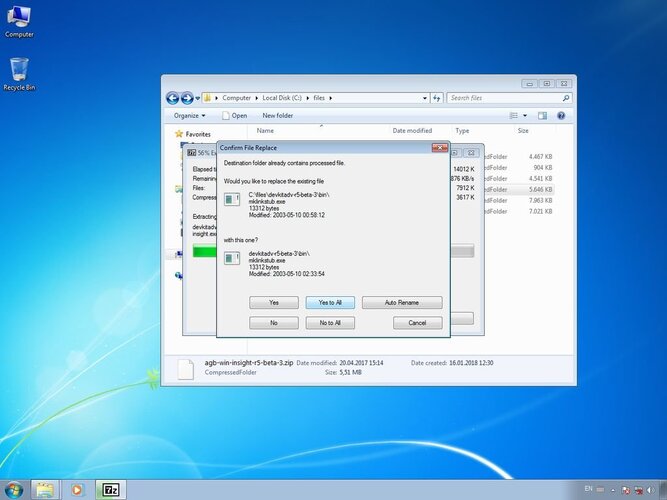Click the search magnifier icon
Image resolution: width=667 pixels, height=500 pixels.
point(566,98)
